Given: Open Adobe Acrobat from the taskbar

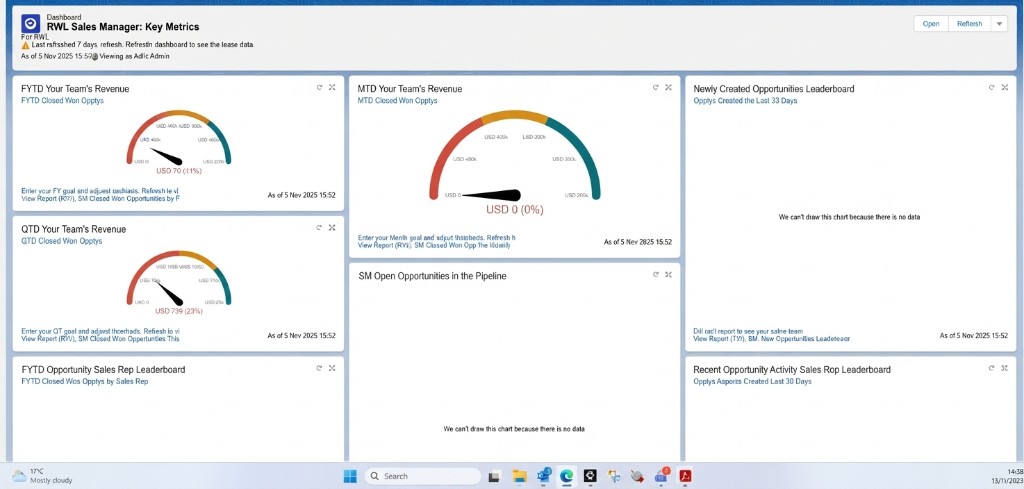Looking at the screenshot, I should pyautogui.click(x=685, y=476).
